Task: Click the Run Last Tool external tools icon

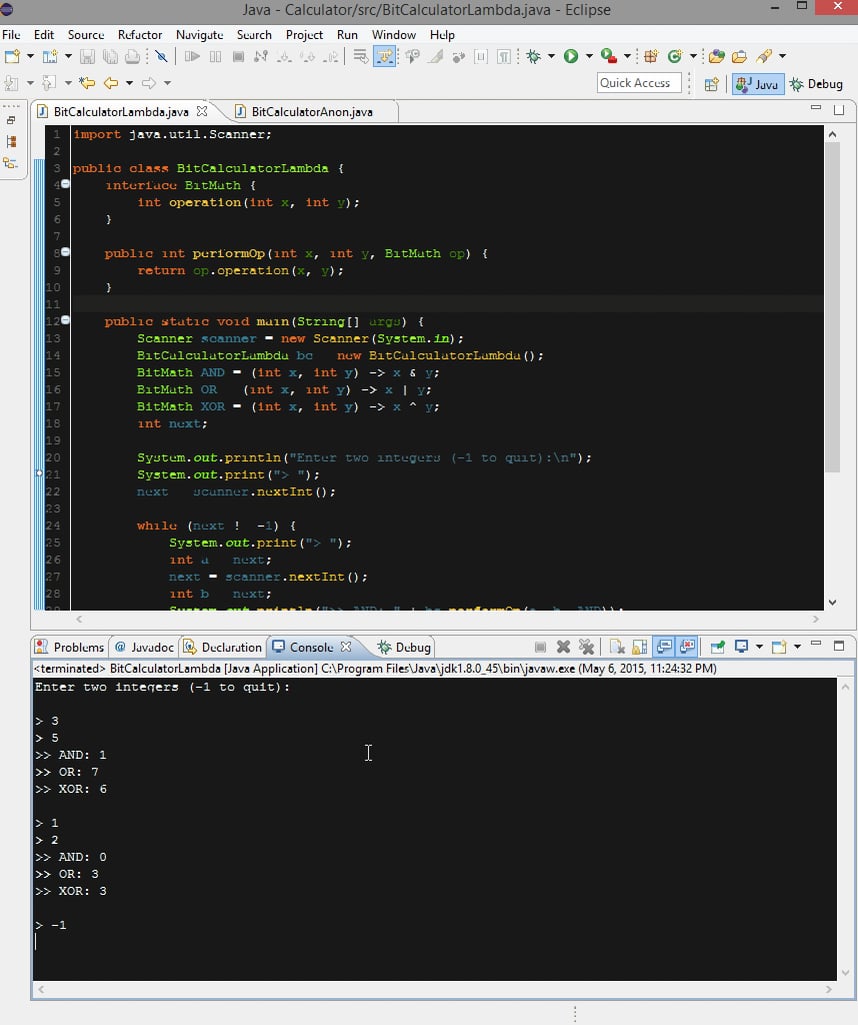Action: (609, 57)
